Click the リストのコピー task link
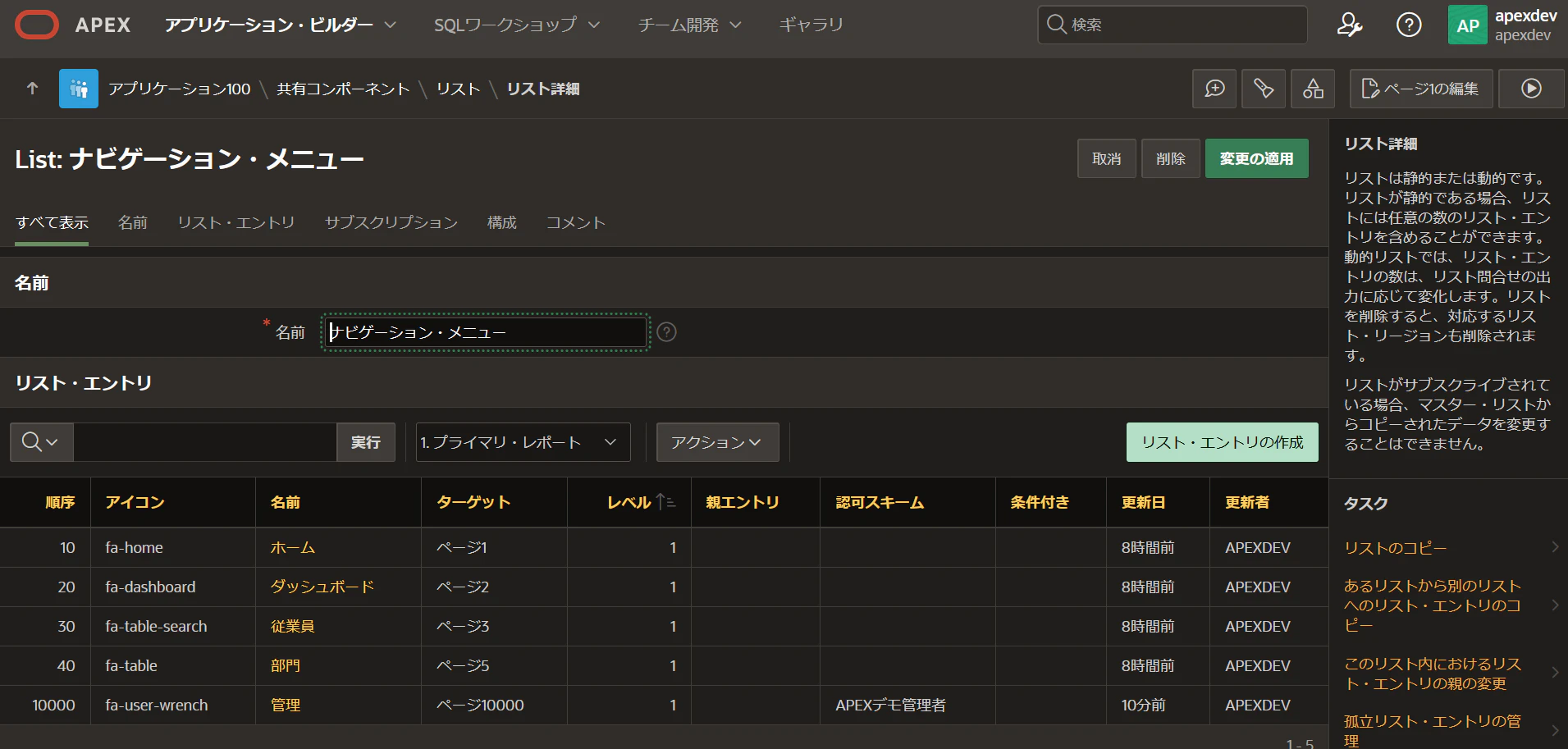The image size is (1568, 749). pos(1395,547)
